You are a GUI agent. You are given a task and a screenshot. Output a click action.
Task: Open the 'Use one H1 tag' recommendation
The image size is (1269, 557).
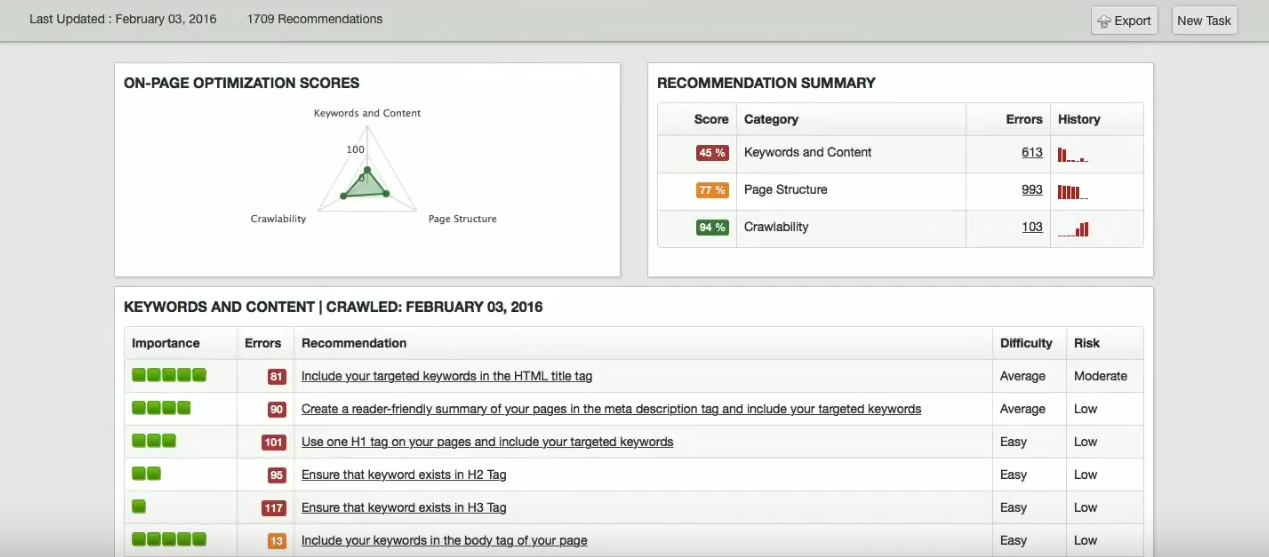[487, 442]
